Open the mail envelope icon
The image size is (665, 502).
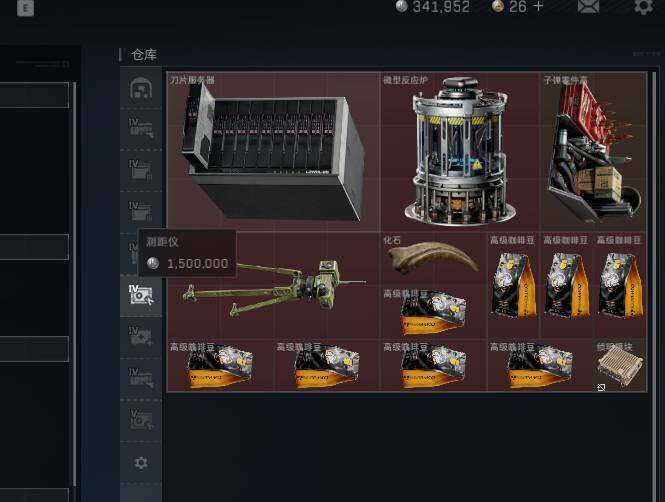pos(589,6)
